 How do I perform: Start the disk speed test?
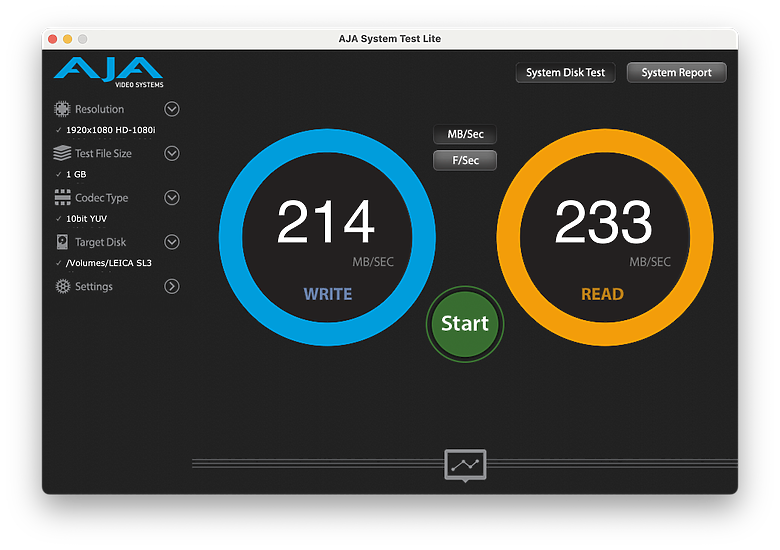[x=465, y=324]
